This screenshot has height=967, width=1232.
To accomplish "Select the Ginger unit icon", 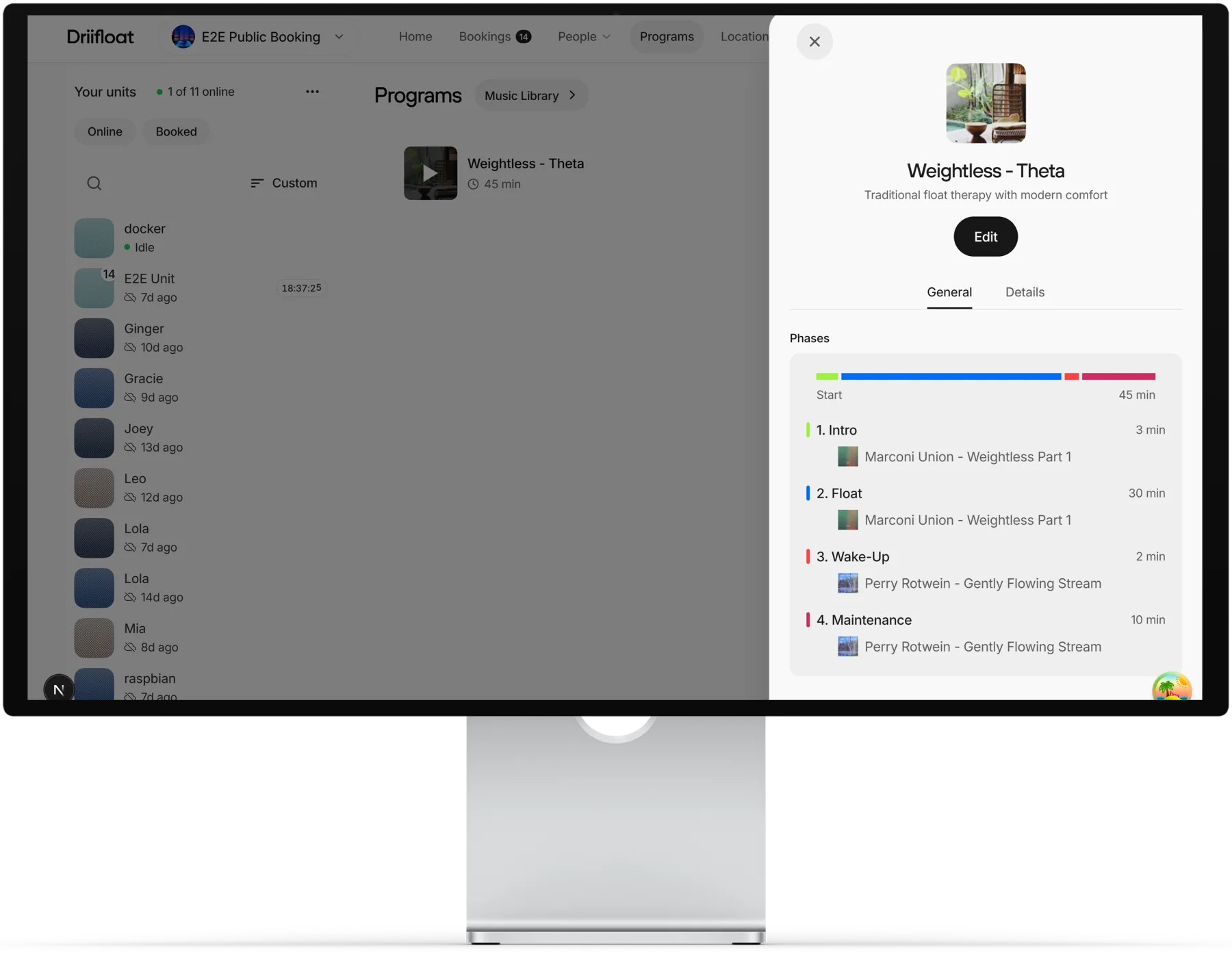I will tap(94, 338).
